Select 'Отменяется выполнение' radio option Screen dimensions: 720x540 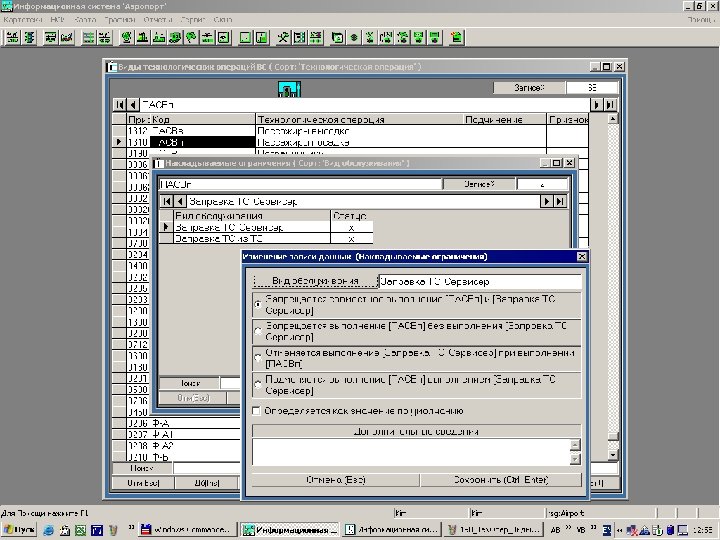pos(258,358)
